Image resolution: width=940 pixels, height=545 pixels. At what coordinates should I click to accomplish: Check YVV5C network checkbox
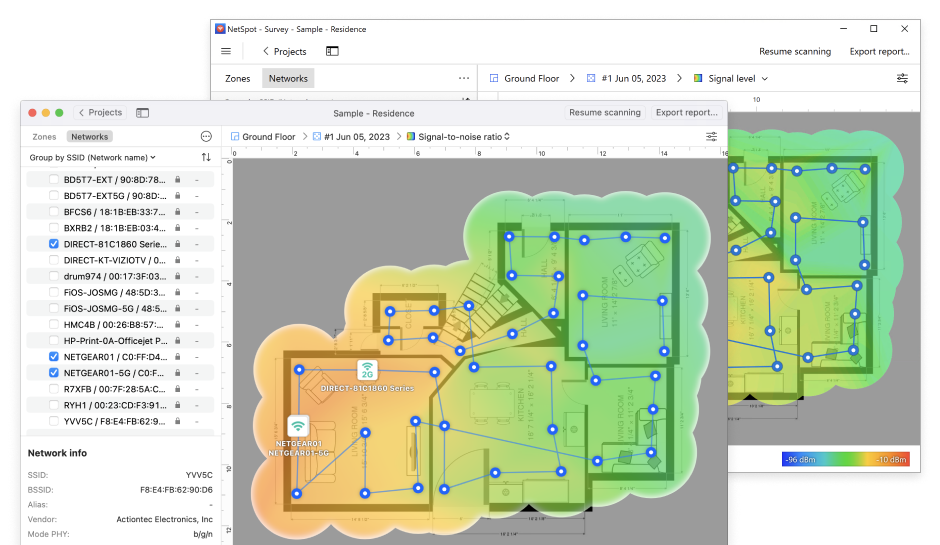click(x=54, y=421)
